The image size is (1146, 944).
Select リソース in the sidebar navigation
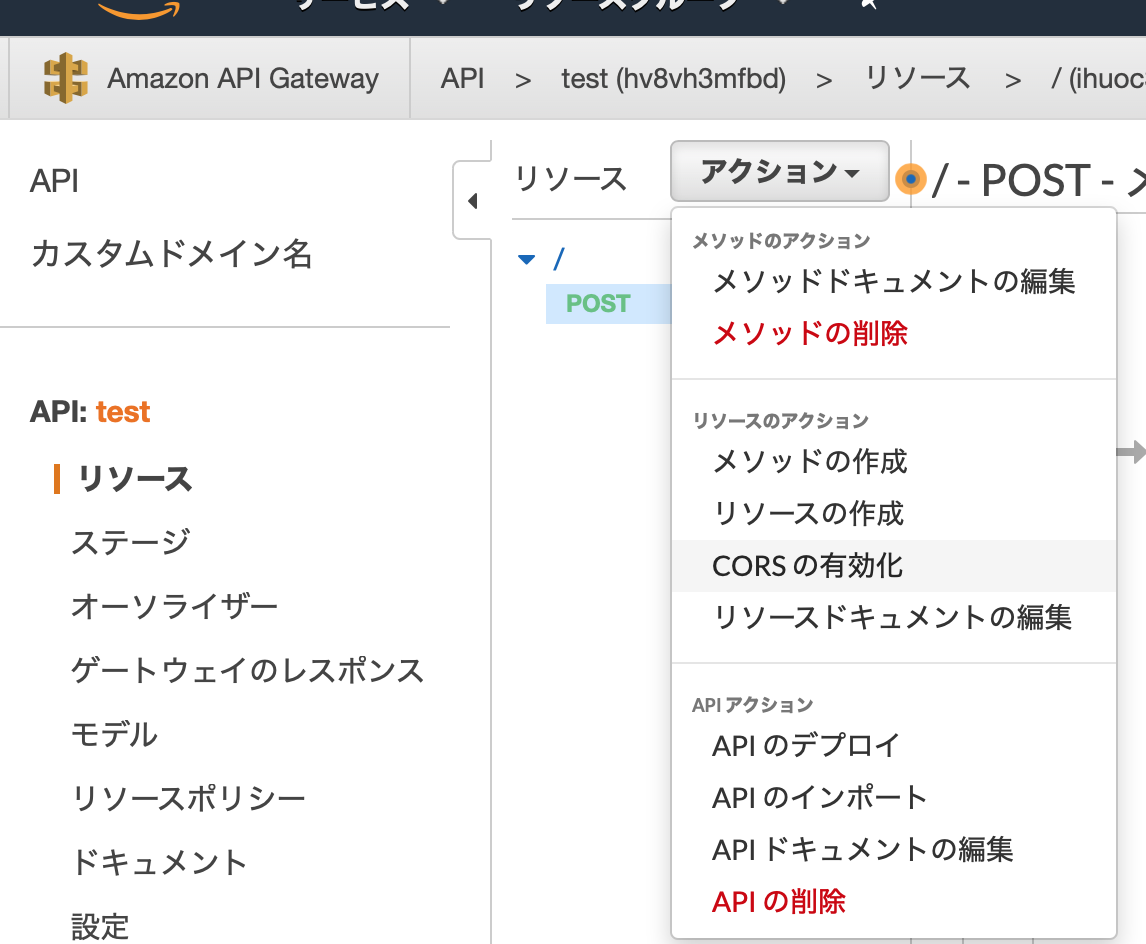click(x=134, y=479)
